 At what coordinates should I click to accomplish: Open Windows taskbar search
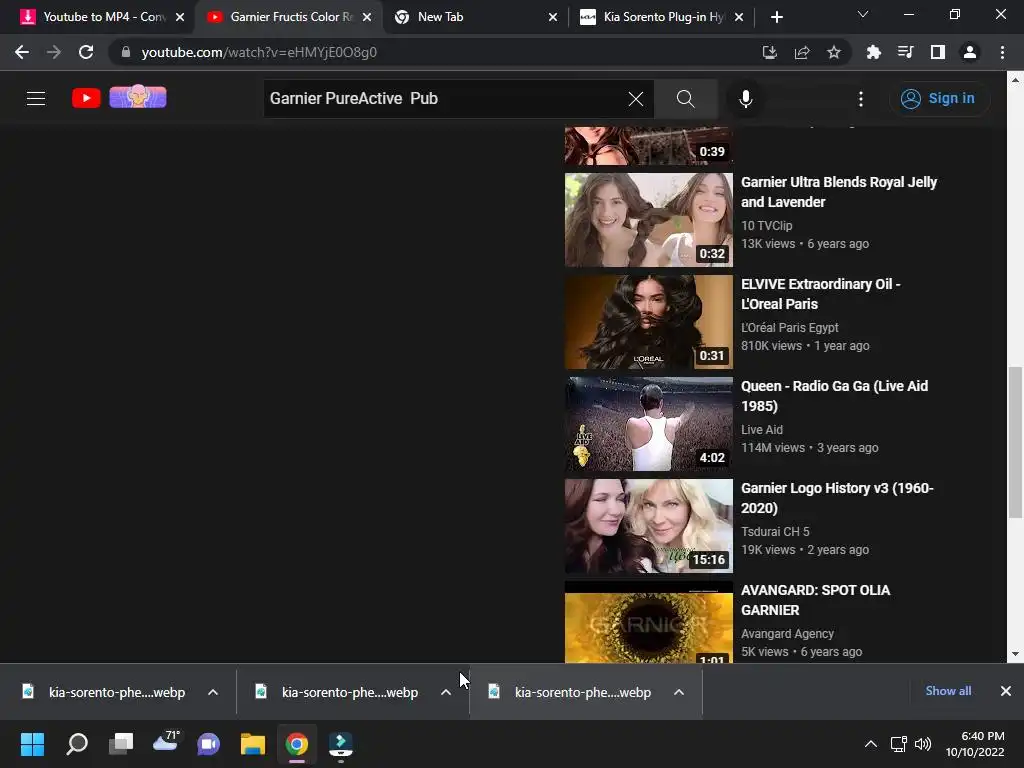tap(76, 744)
